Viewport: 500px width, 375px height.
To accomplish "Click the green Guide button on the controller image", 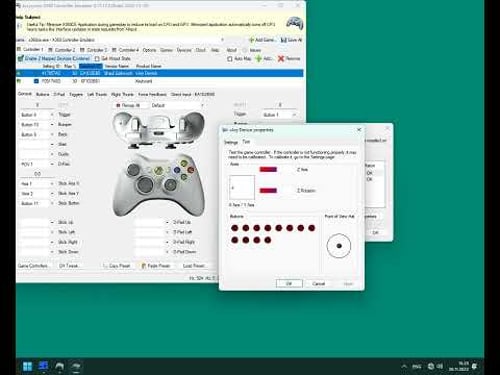I will (x=158, y=171).
